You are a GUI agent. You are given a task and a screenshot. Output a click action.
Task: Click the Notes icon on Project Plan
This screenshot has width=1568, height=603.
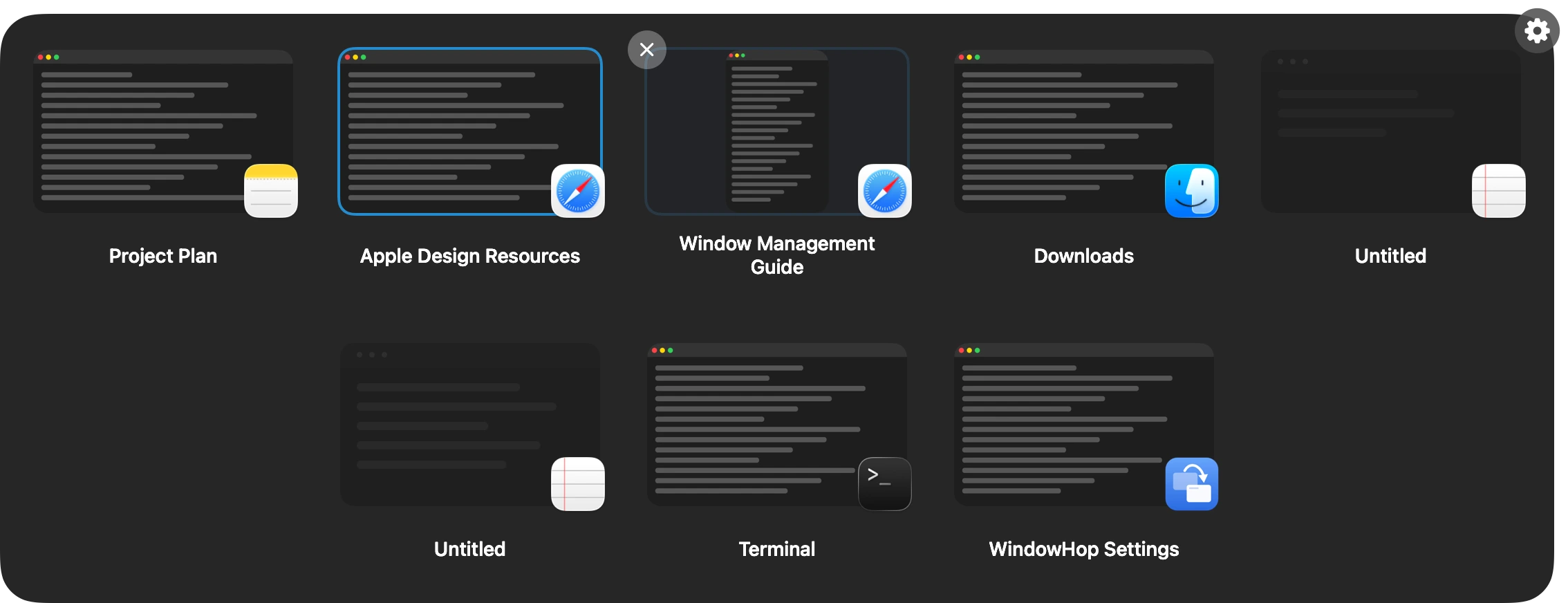271,191
